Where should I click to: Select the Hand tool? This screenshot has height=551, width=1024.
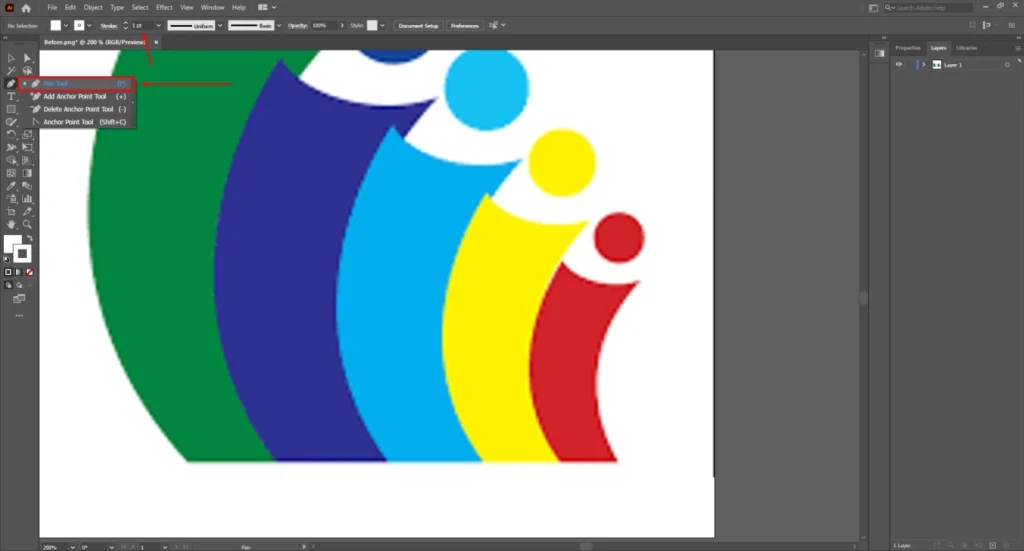[11, 225]
